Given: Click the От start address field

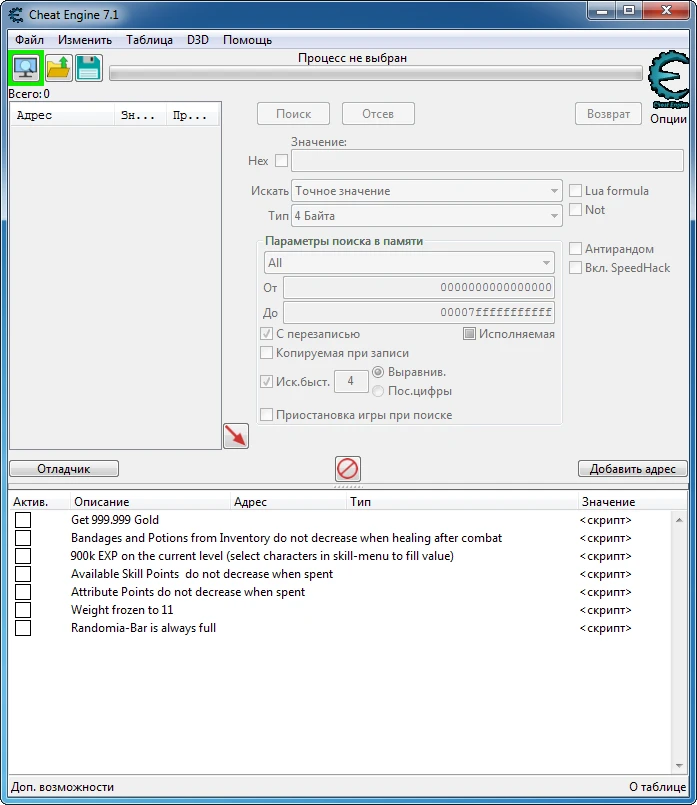Looking at the screenshot, I should click(x=419, y=288).
